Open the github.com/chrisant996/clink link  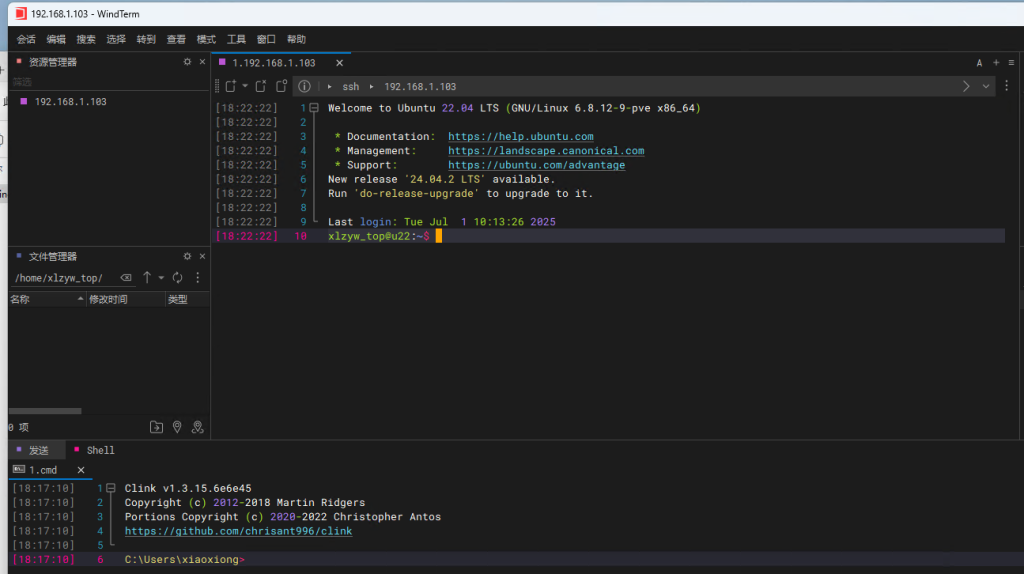click(x=238, y=531)
